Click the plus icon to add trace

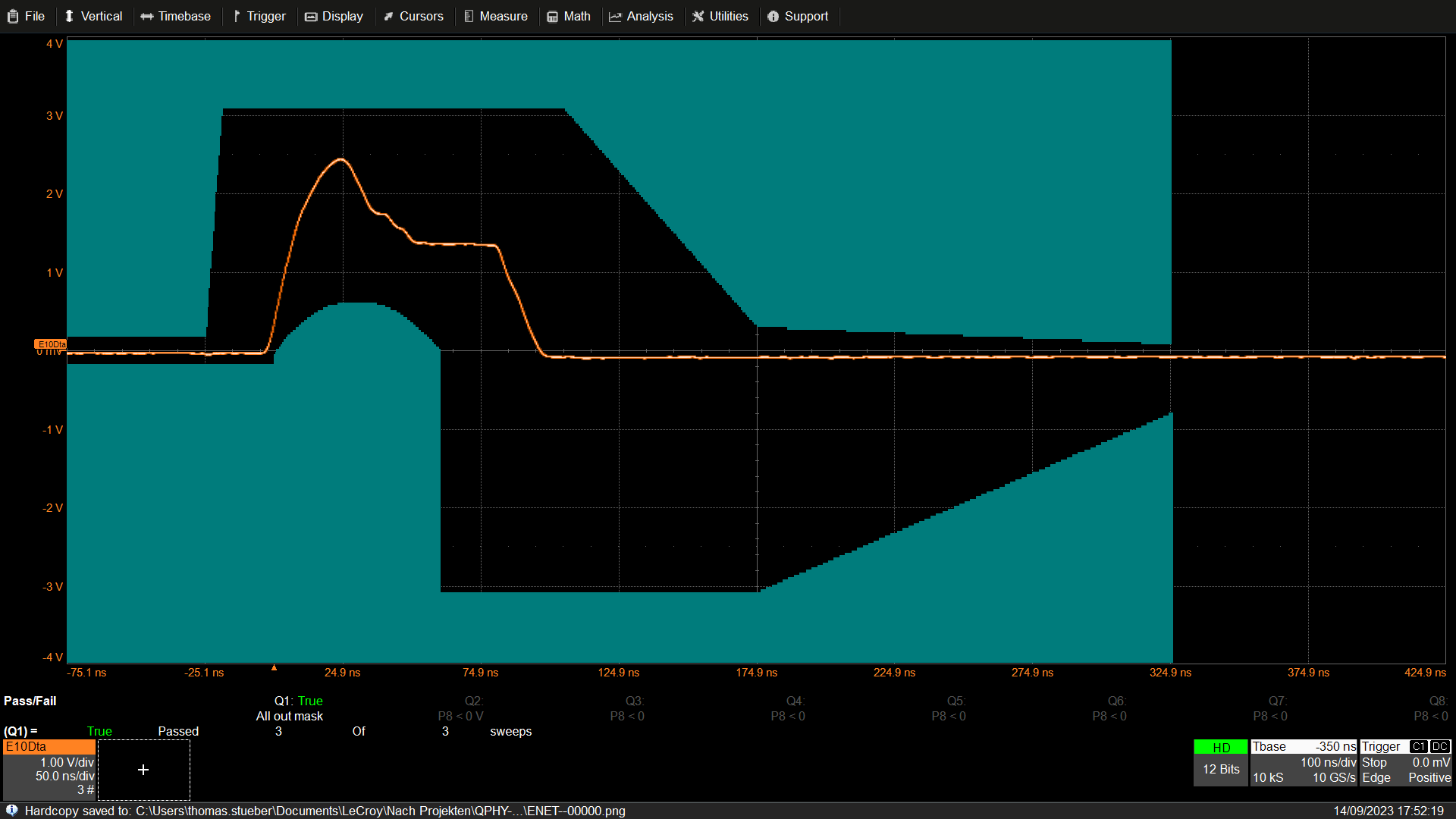pyautogui.click(x=143, y=770)
